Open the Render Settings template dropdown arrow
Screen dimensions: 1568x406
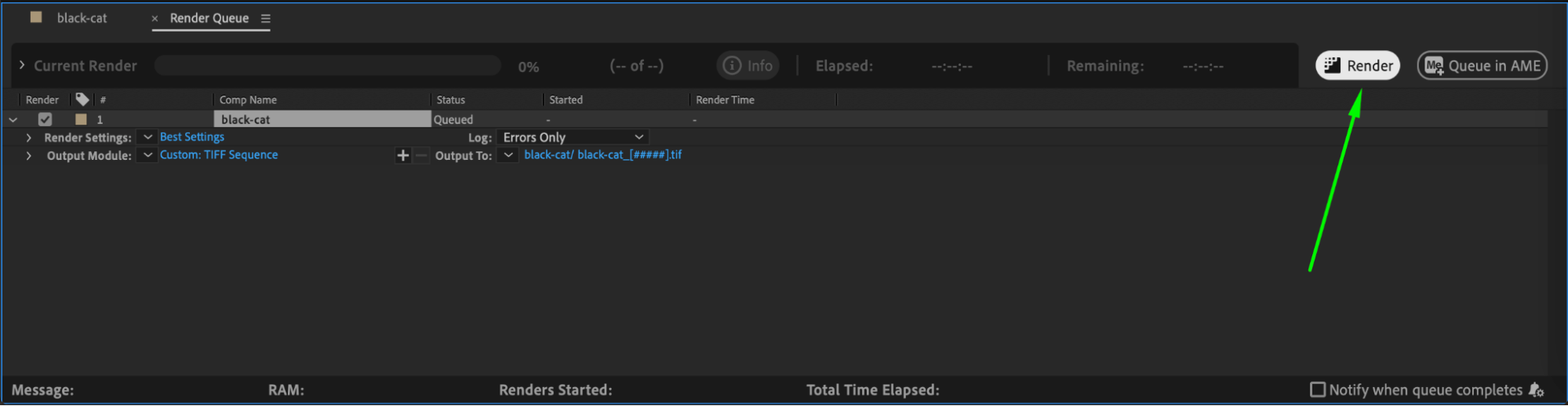[147, 137]
